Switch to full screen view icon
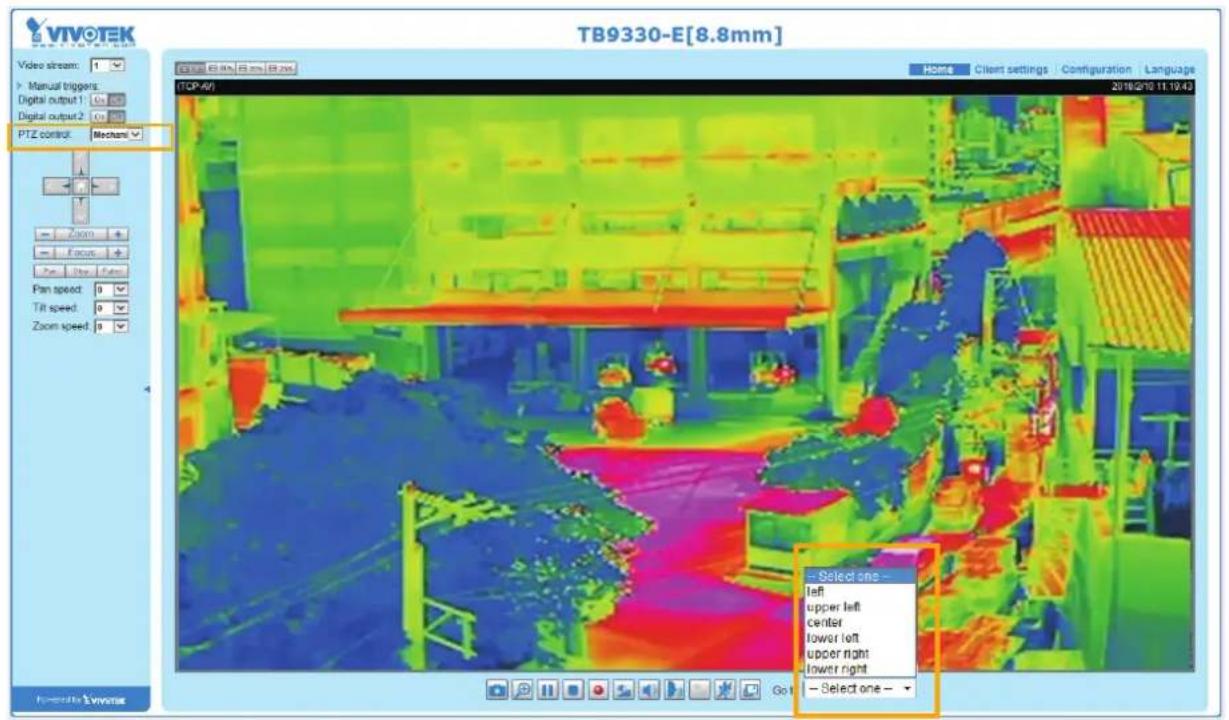Viewport: 1229px width, 720px height. pyautogui.click(x=750, y=689)
